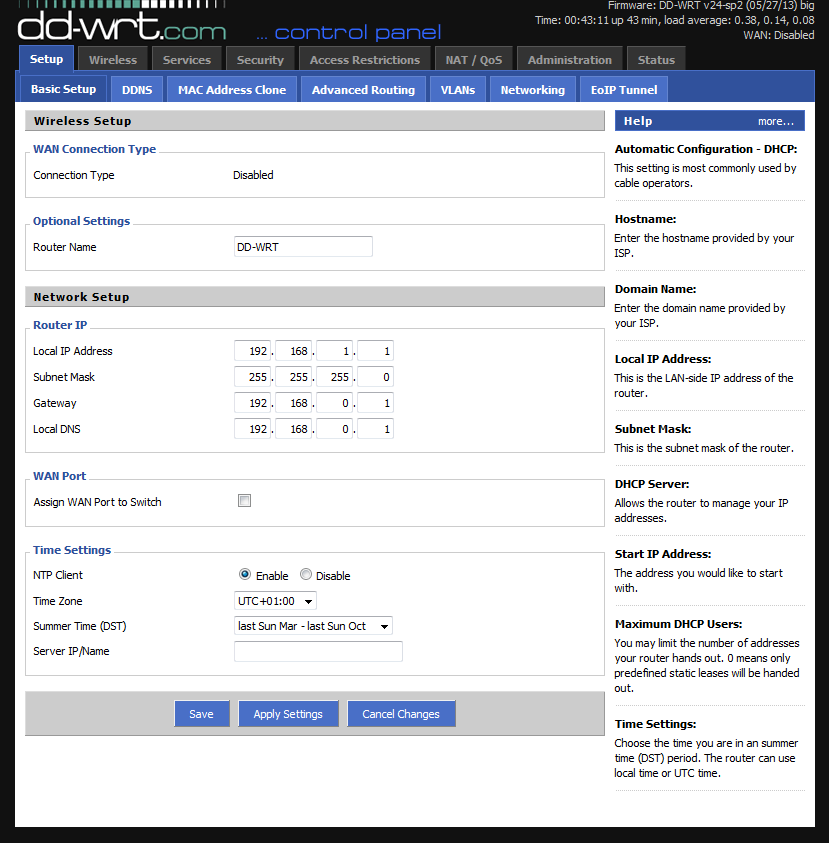Viewport: 829px width, 843px height.
Task: Click the 'Time Settings:' help heading
Action: [x=655, y=724]
